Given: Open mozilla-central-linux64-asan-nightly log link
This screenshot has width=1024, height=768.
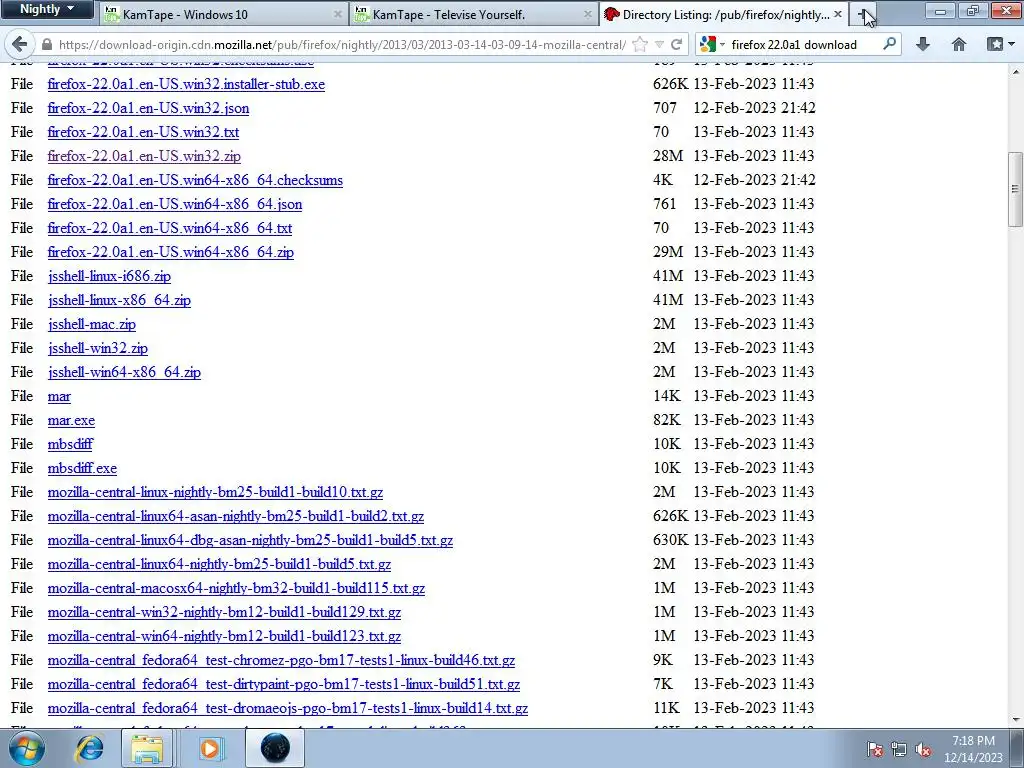Looking at the screenshot, I should point(236,517).
